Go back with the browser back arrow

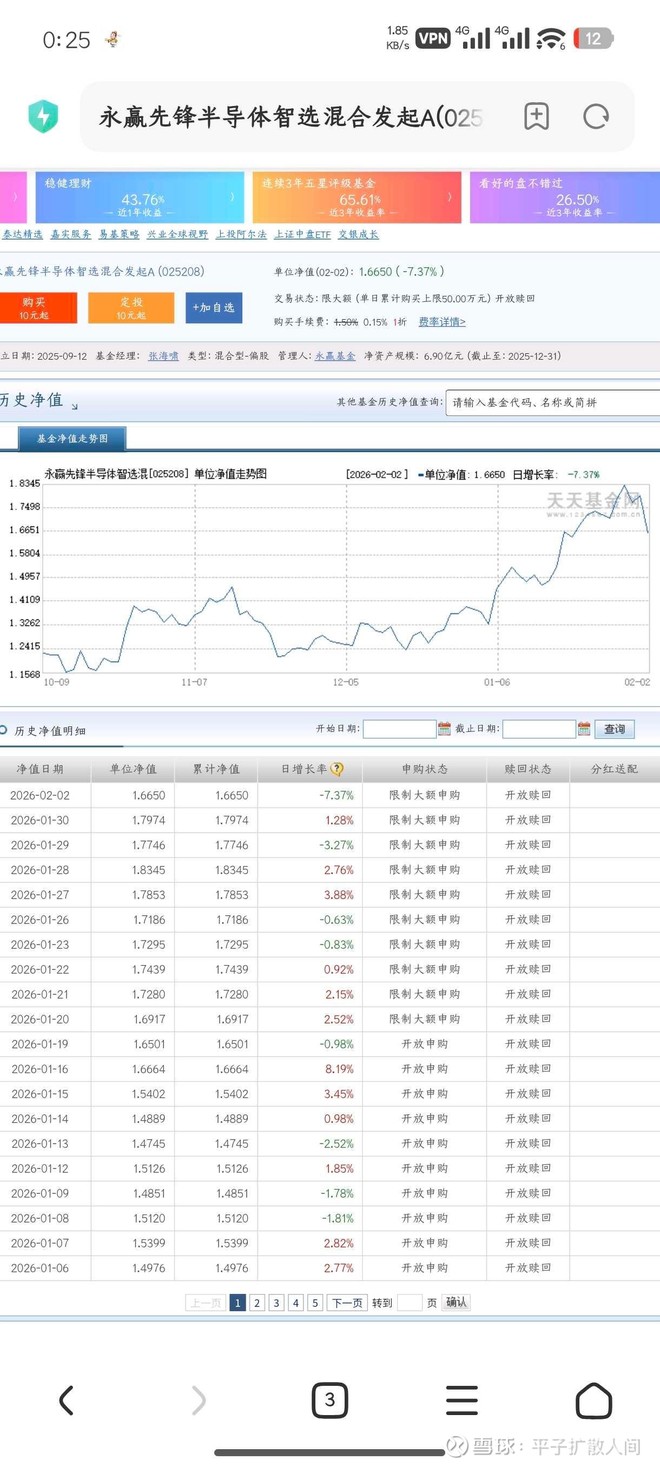point(66,1400)
